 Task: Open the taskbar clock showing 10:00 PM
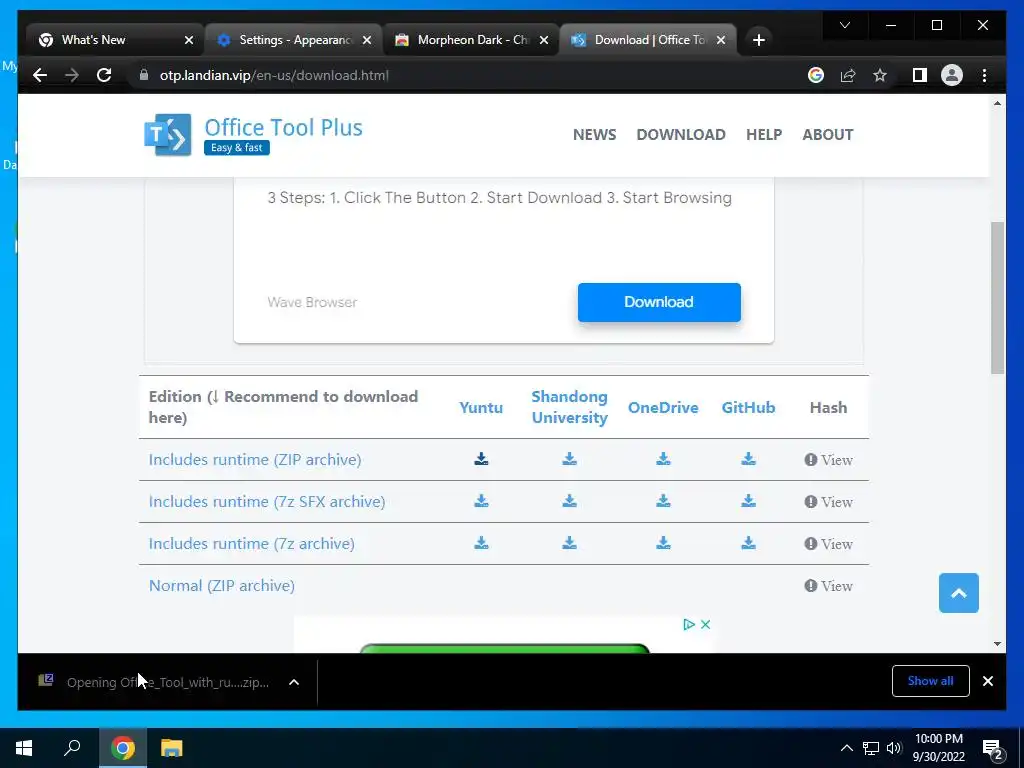(938, 748)
